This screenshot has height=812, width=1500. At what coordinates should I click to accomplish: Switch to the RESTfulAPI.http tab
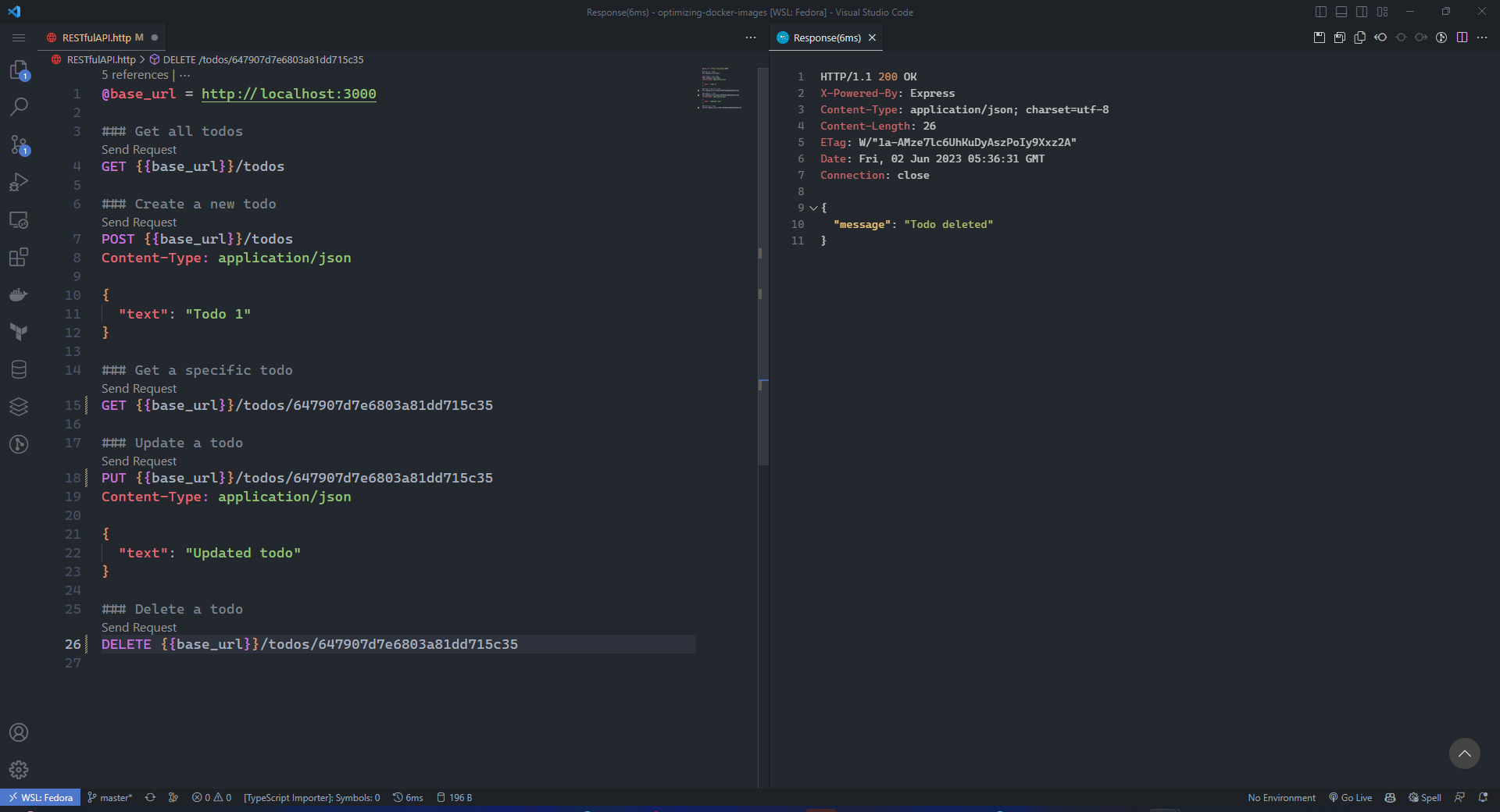click(97, 37)
